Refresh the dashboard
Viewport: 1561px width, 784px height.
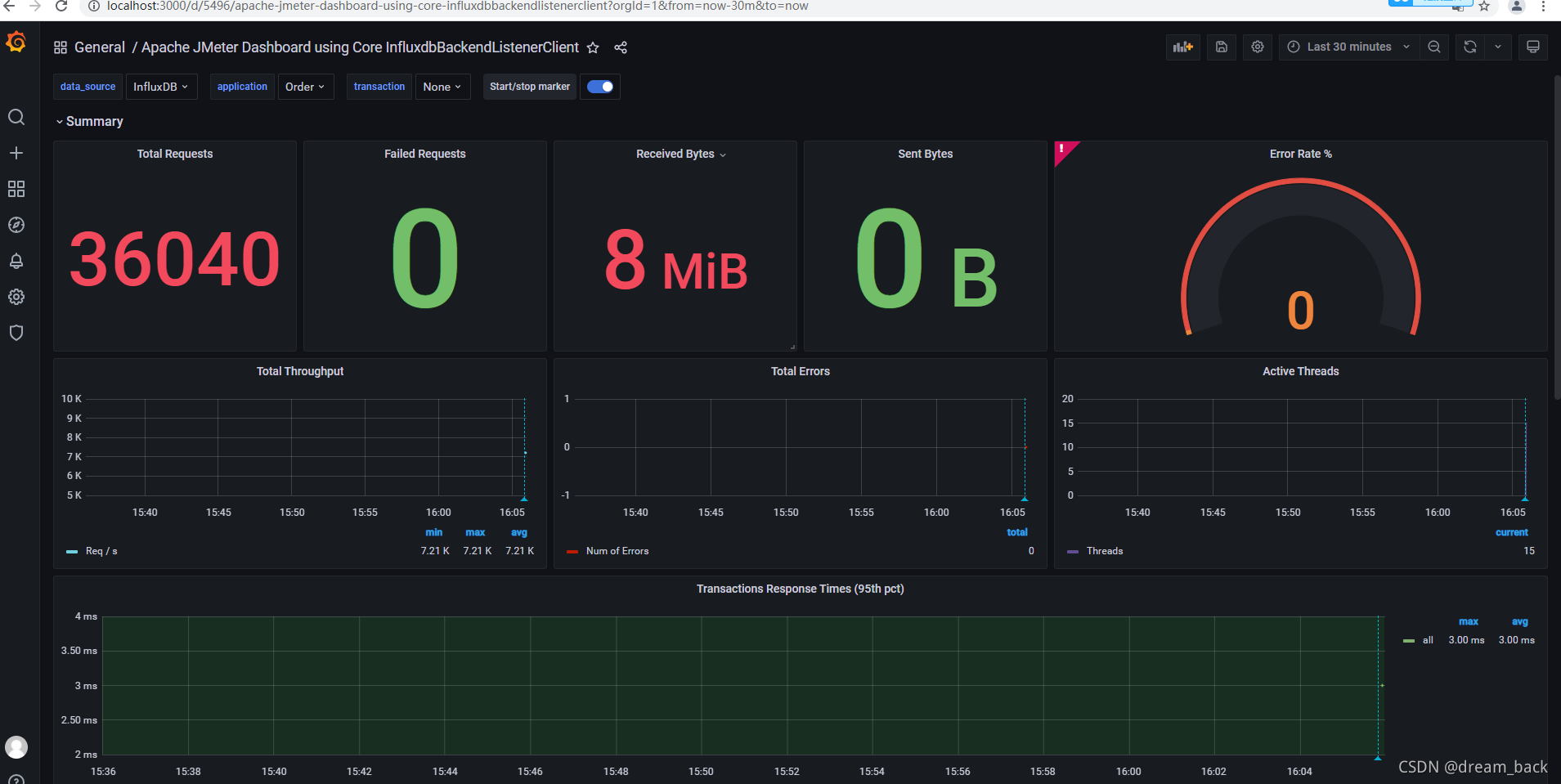pos(1470,47)
